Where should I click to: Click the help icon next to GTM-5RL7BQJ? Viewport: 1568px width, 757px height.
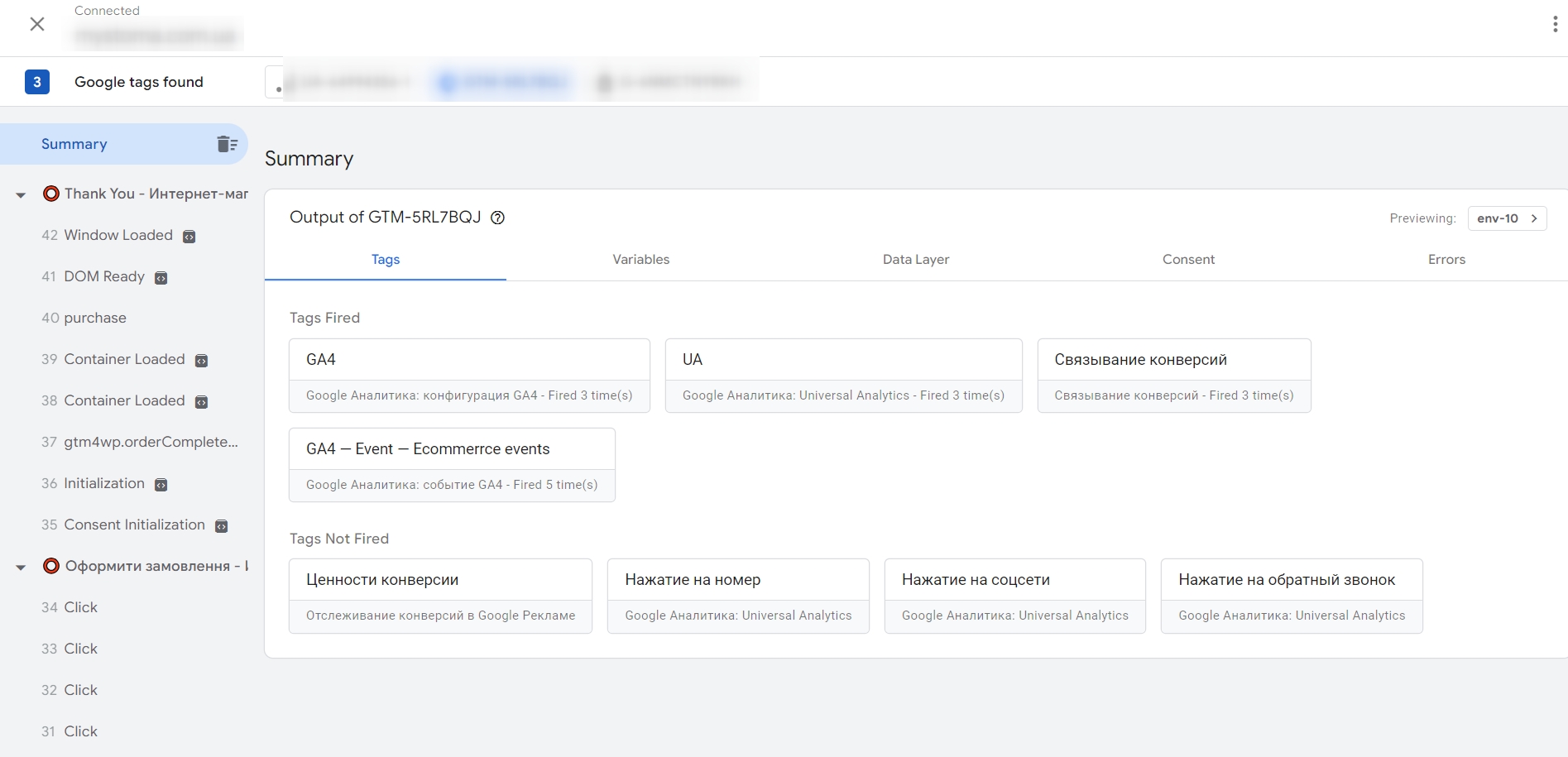497,218
